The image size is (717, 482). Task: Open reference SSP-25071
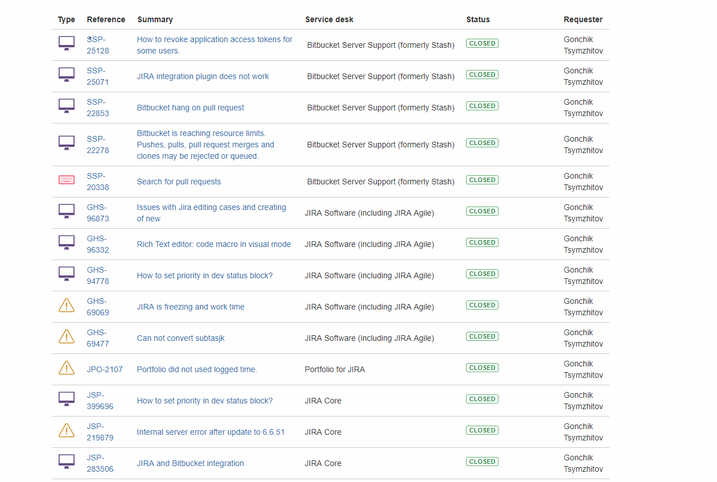[x=98, y=76]
